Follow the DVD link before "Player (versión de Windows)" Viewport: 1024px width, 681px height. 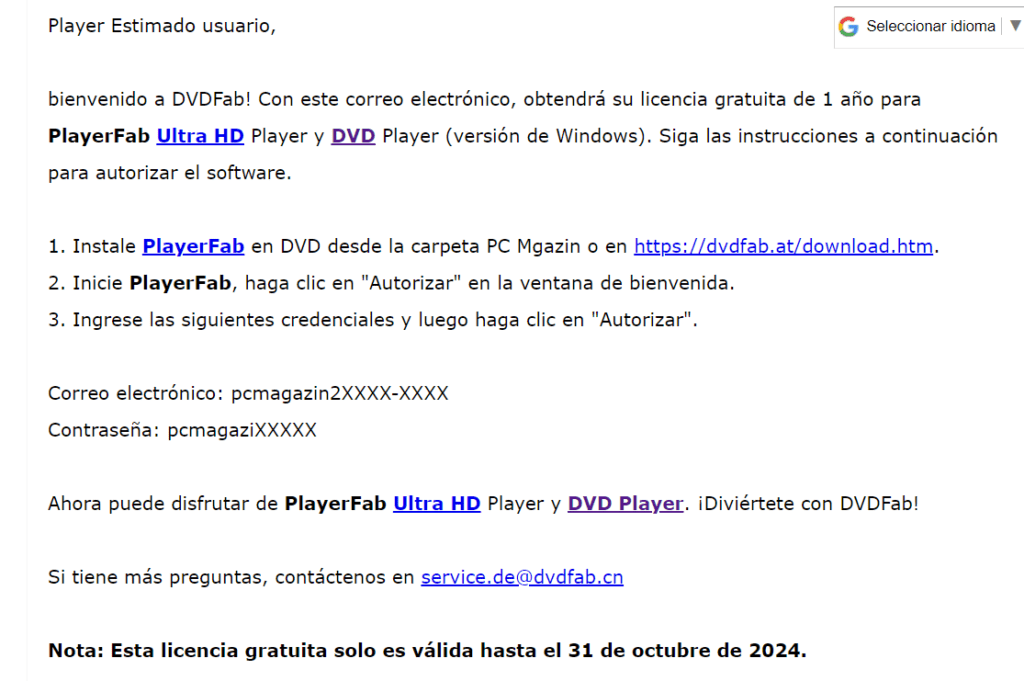[353, 136]
